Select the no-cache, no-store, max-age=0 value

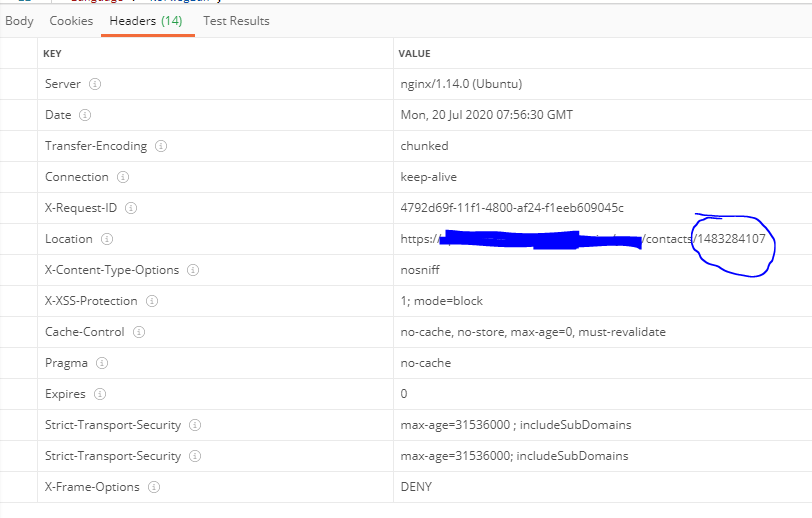(x=533, y=332)
